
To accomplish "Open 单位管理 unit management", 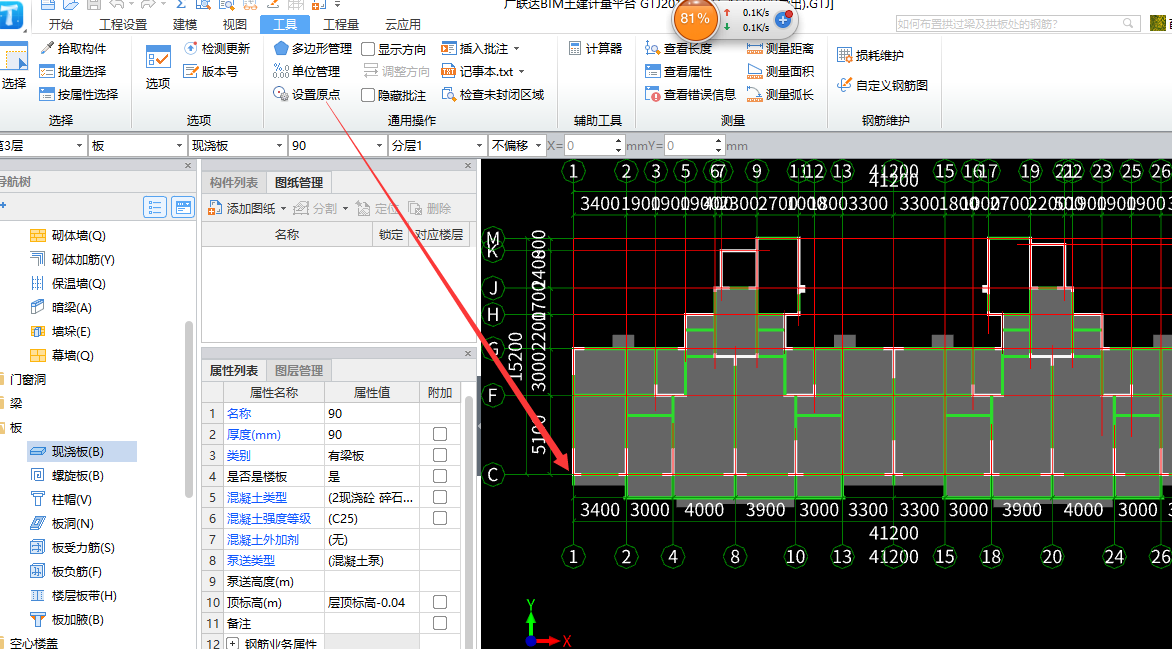I will pyautogui.click(x=306, y=72).
